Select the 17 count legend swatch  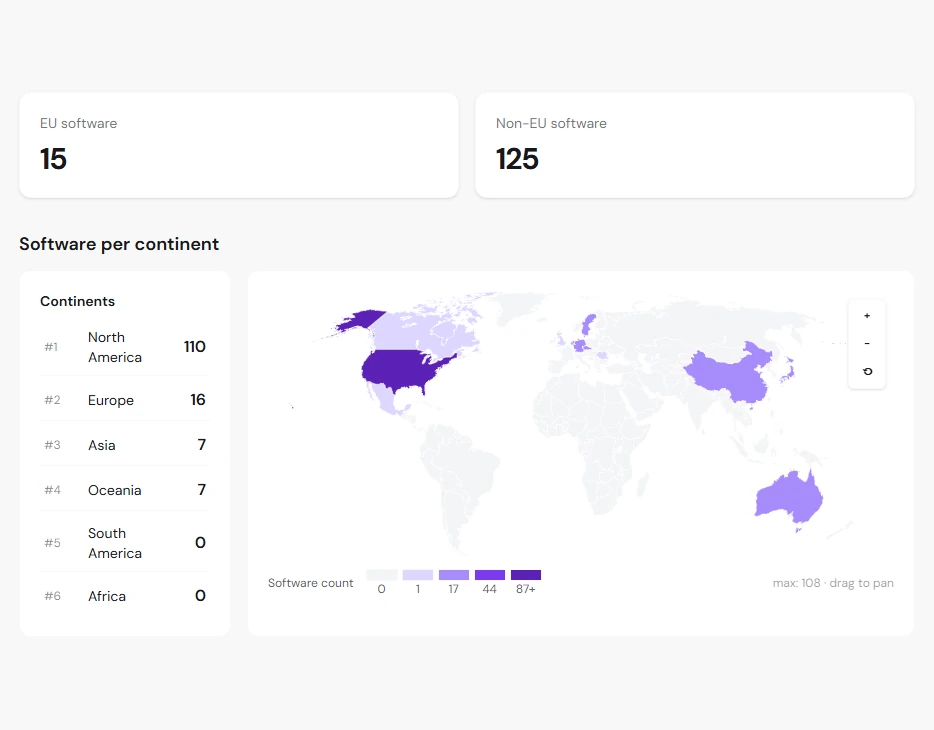click(x=454, y=575)
